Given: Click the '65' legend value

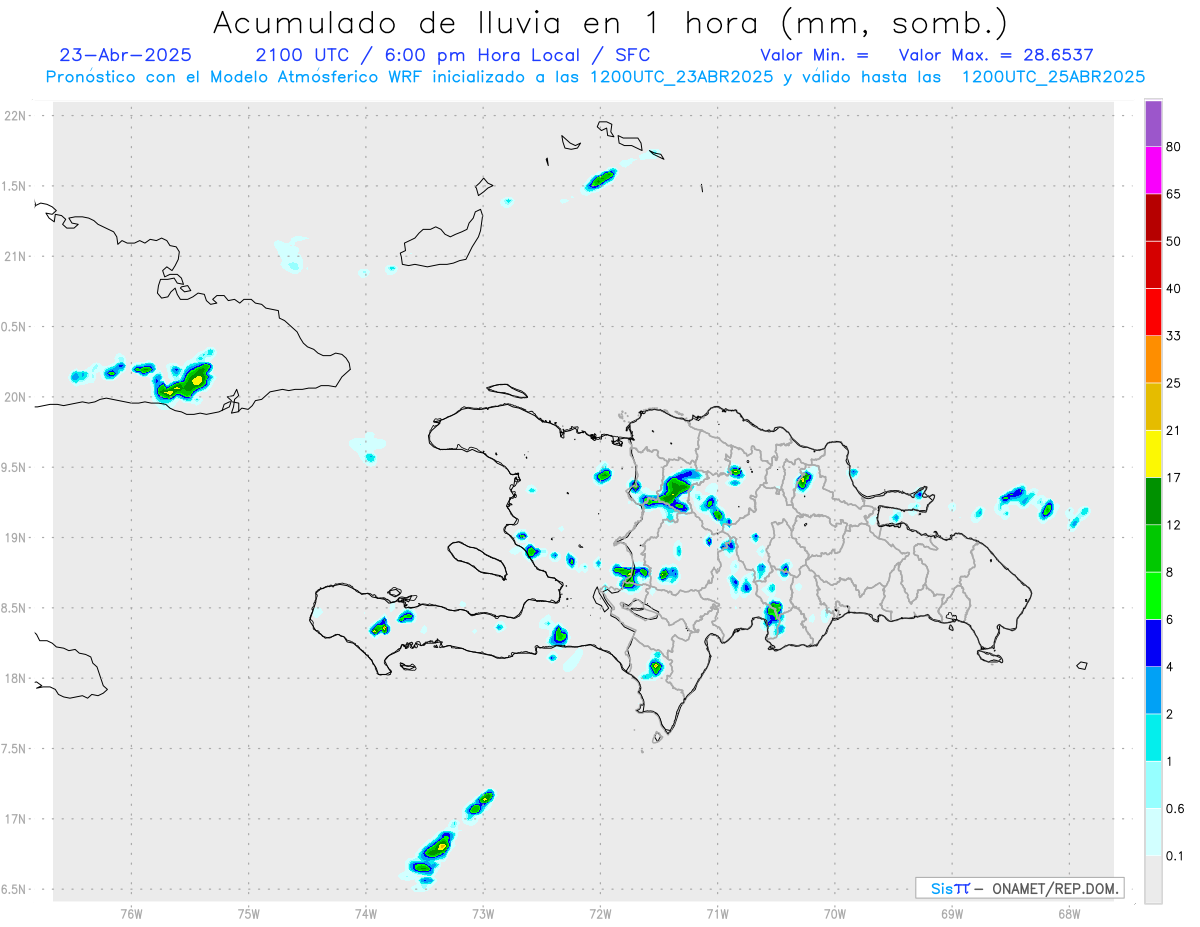Looking at the screenshot, I should pos(1174,194).
